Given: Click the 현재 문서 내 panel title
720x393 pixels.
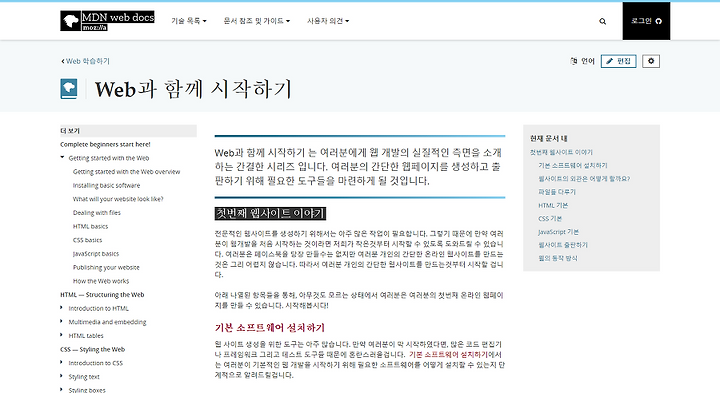Looking at the screenshot, I should pos(548,138).
